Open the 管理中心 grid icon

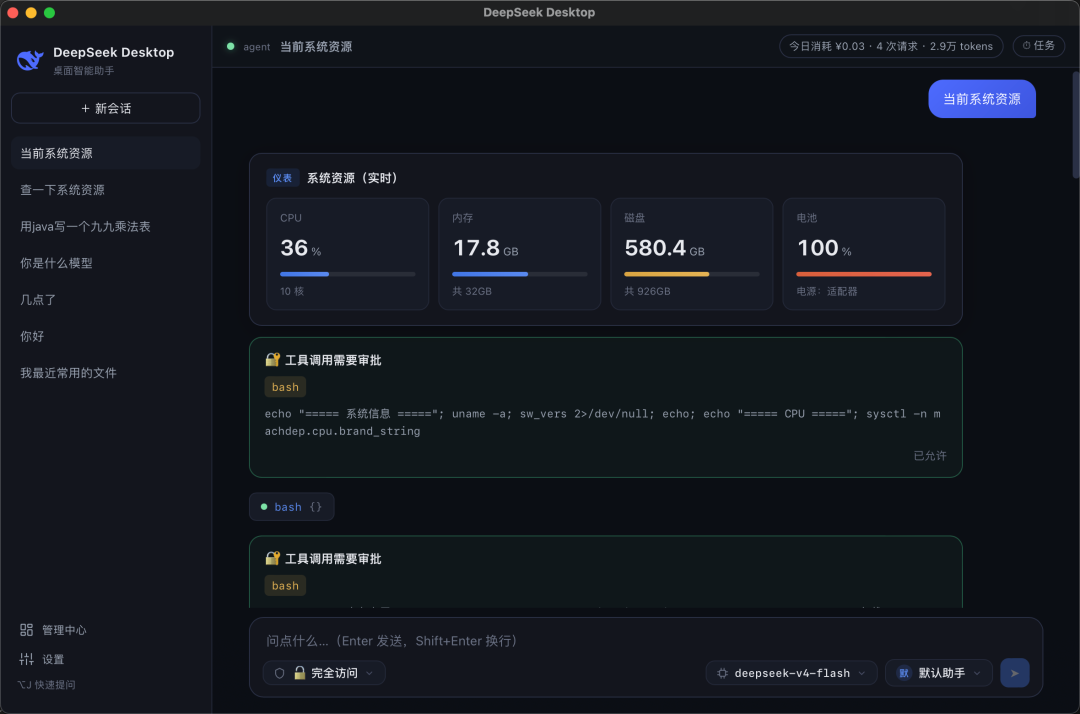click(x=26, y=630)
